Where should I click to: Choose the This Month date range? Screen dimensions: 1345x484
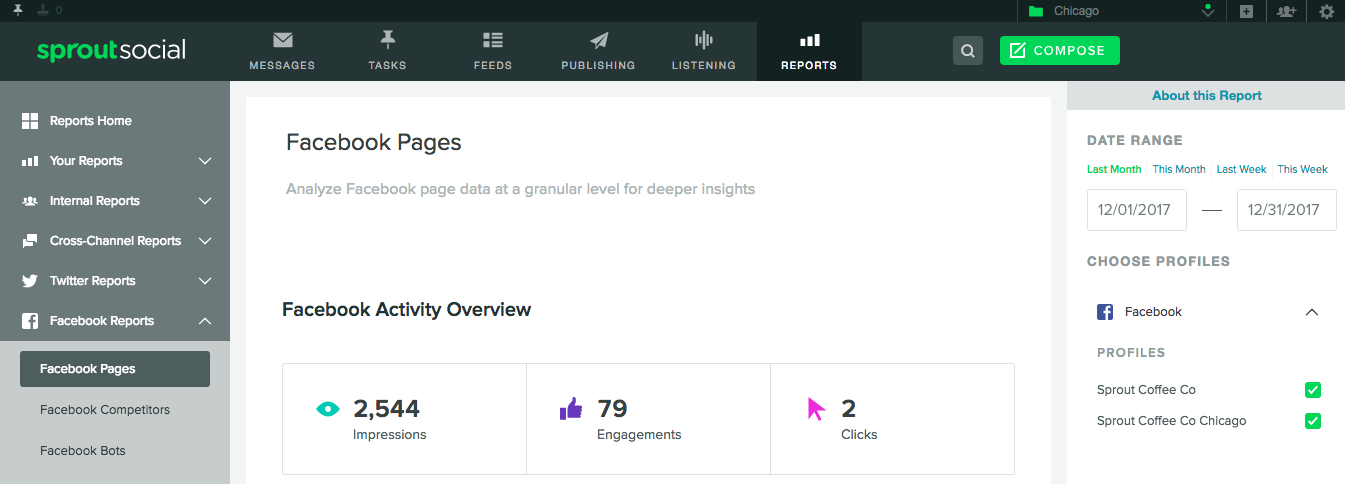[1179, 169]
